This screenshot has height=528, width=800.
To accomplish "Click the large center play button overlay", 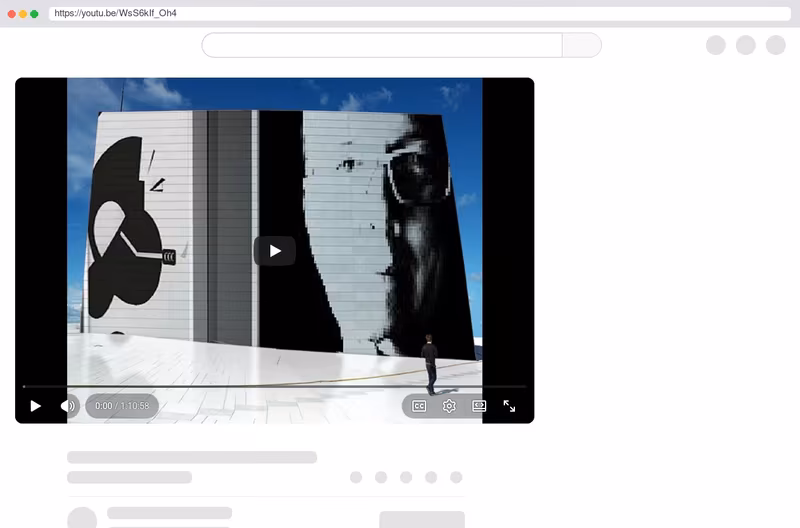I will coord(274,250).
